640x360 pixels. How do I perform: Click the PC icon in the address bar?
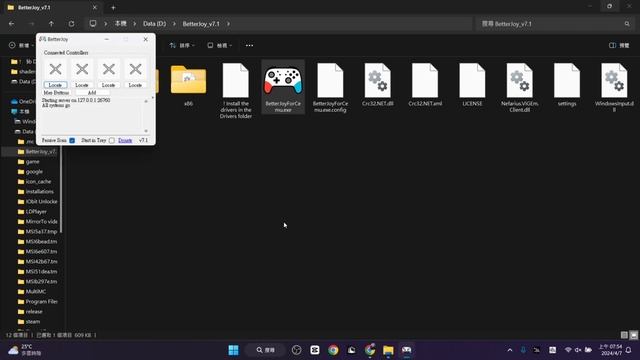(x=93, y=24)
